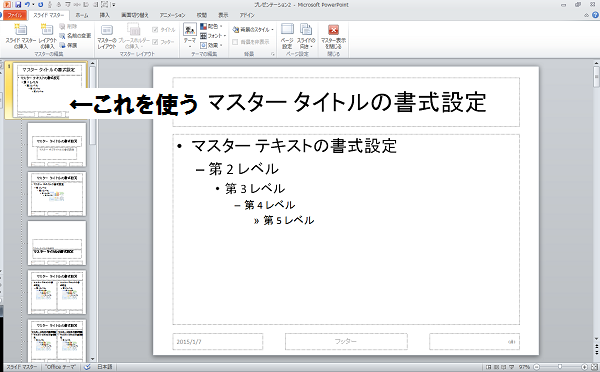The width and height of the screenshot is (600, 372).
Task: Click the マスター テキストの書式設定 line
Action: click(x=294, y=146)
